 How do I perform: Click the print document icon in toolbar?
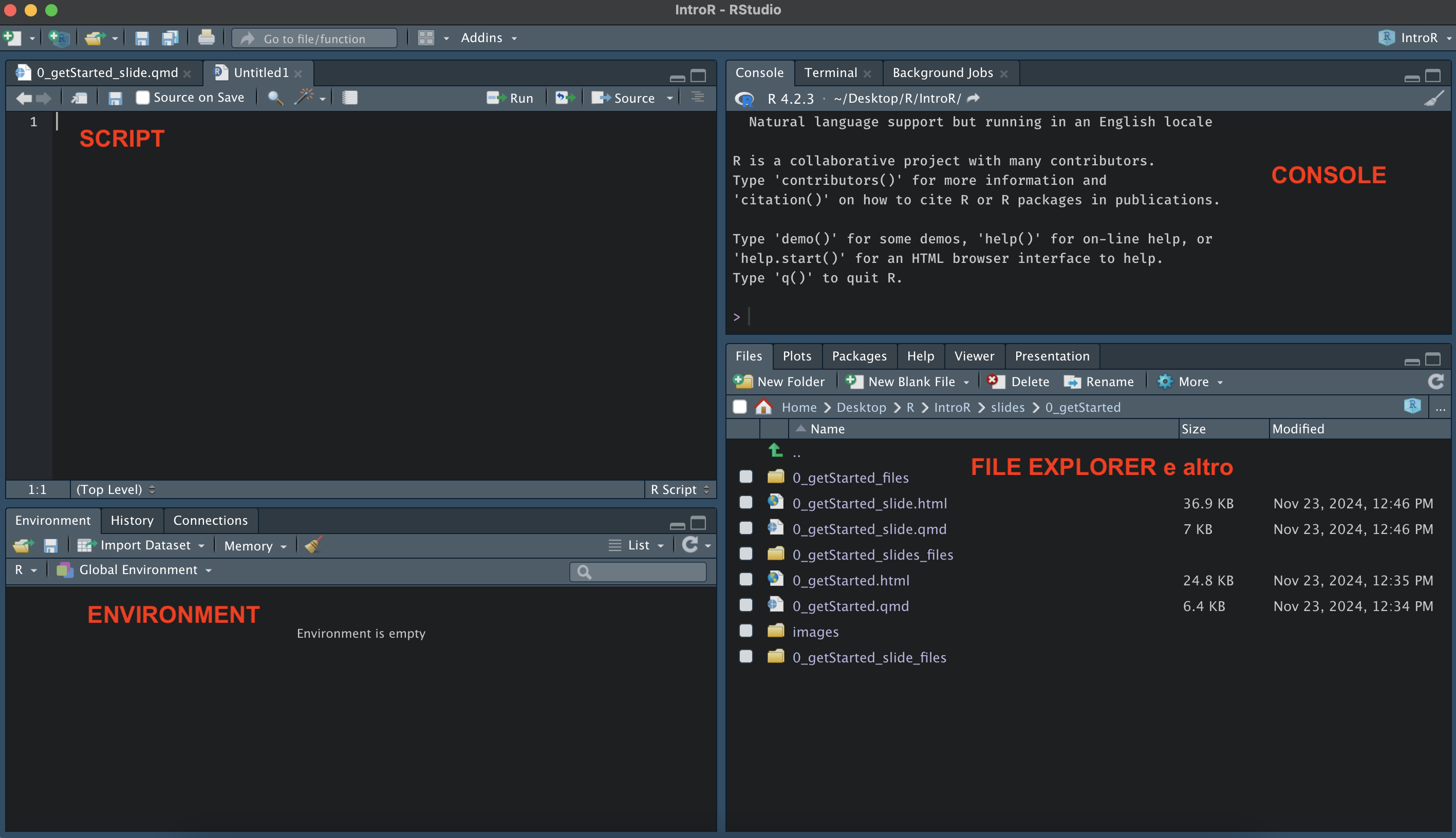point(206,38)
